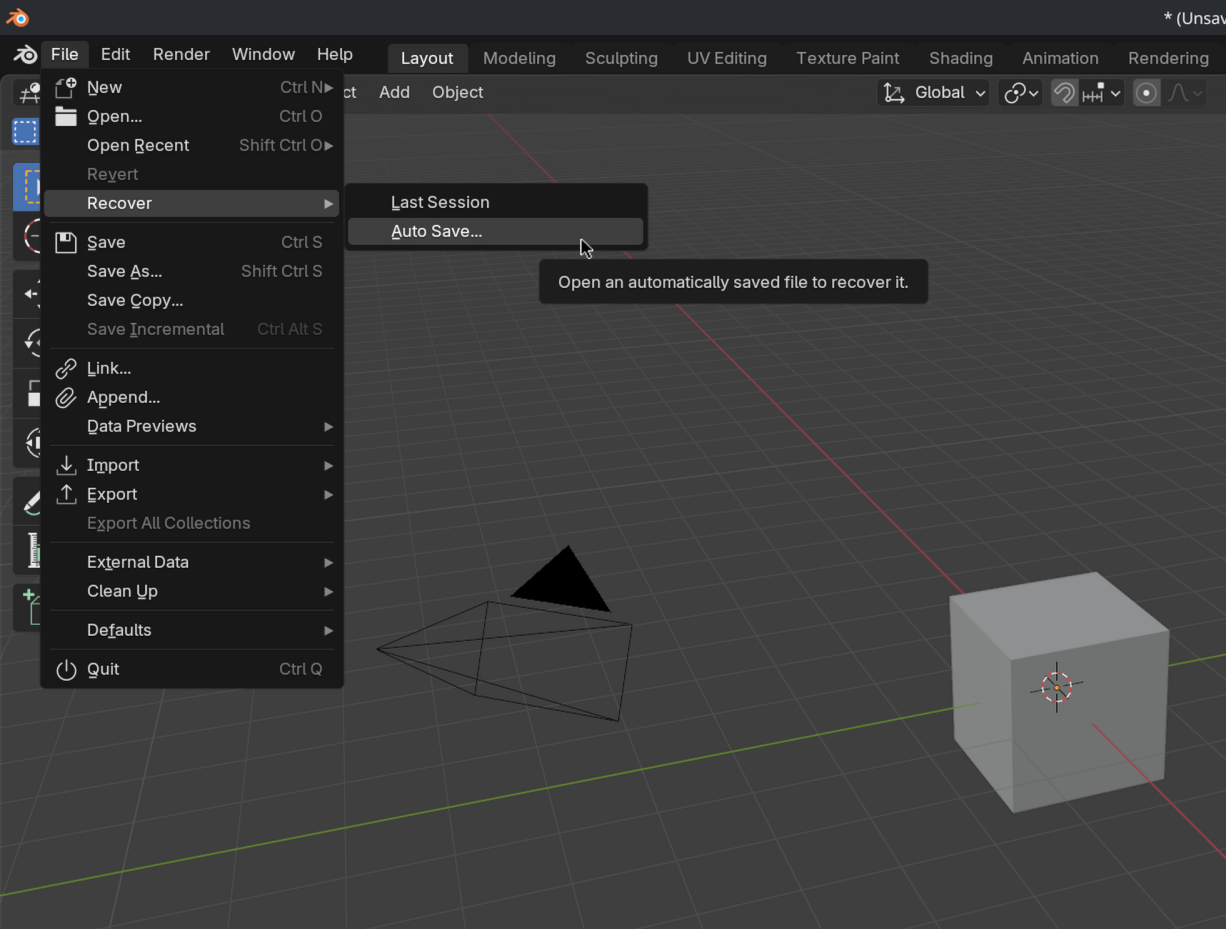Switch to the Sculpting workspace tab
The image size is (1226, 929).
click(x=621, y=58)
